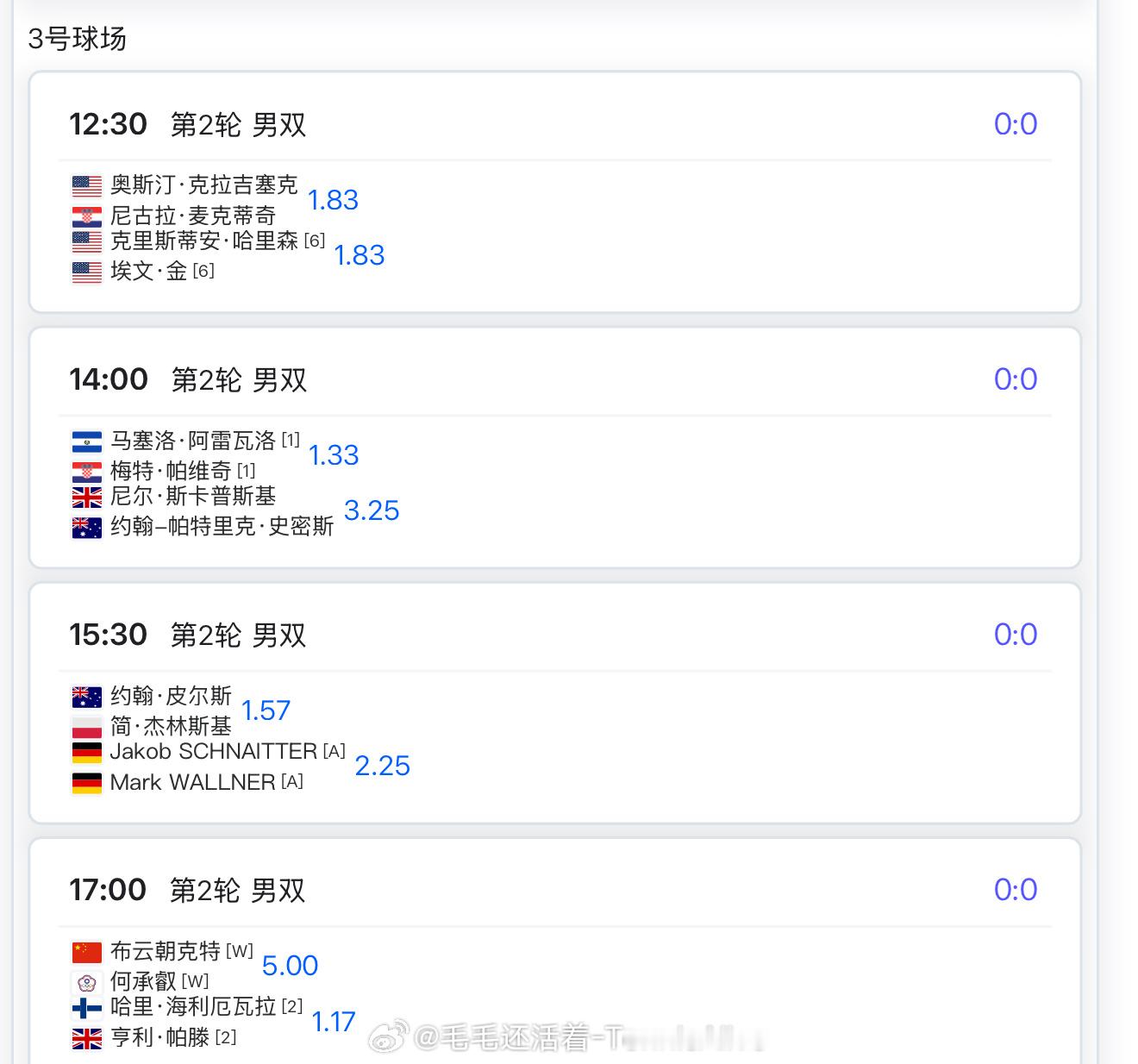Click the El Salvador flag beside 马塞洛·阿雷瓦洛

tap(86, 441)
